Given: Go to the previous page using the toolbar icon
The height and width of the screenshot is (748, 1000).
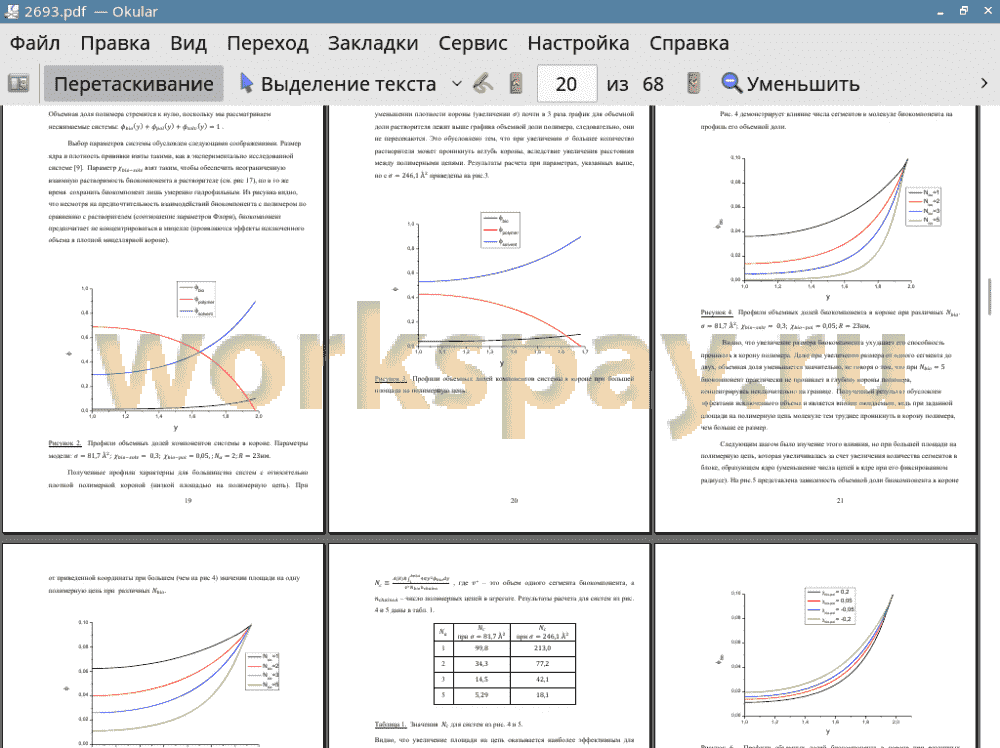Looking at the screenshot, I should tap(516, 84).
